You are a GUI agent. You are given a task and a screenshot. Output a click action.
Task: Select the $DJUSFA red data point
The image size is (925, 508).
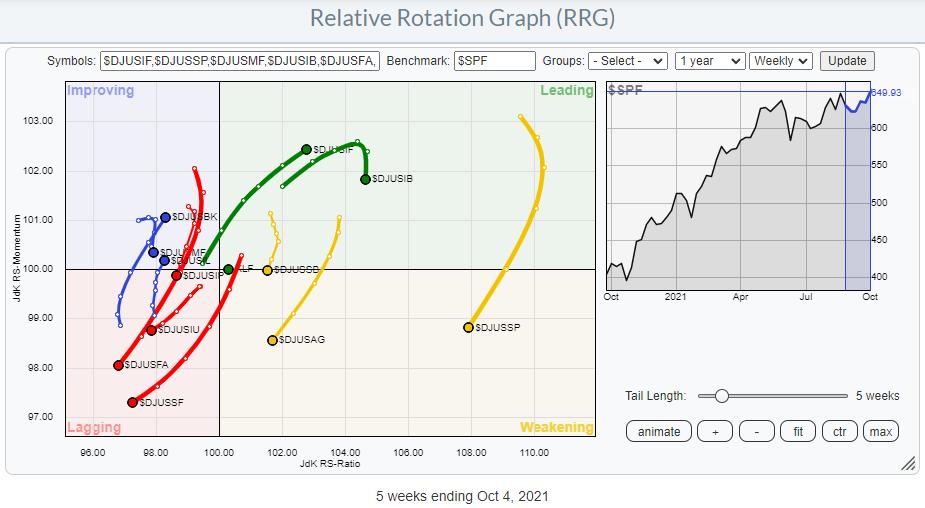point(118,365)
